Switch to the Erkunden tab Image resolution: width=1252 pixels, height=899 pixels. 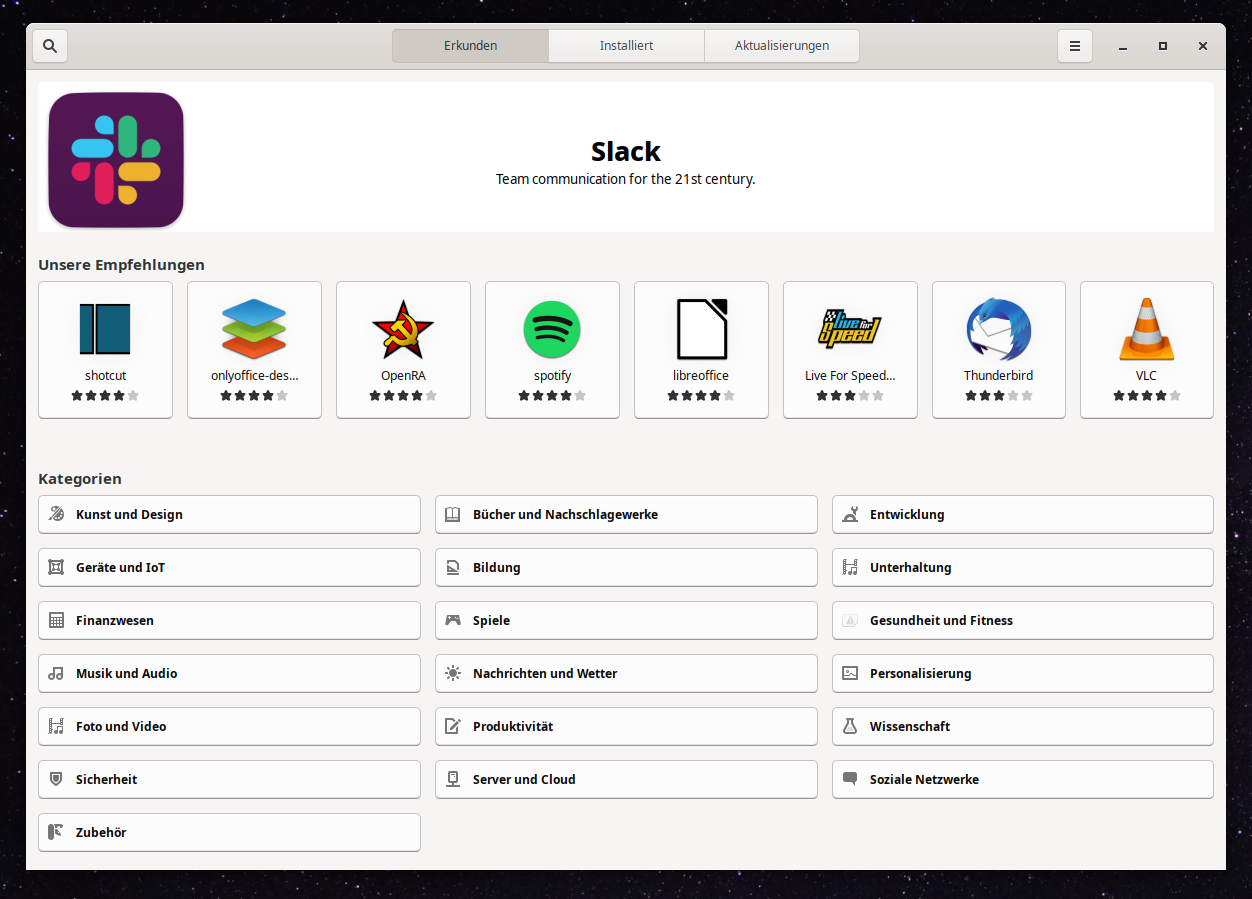coord(471,46)
